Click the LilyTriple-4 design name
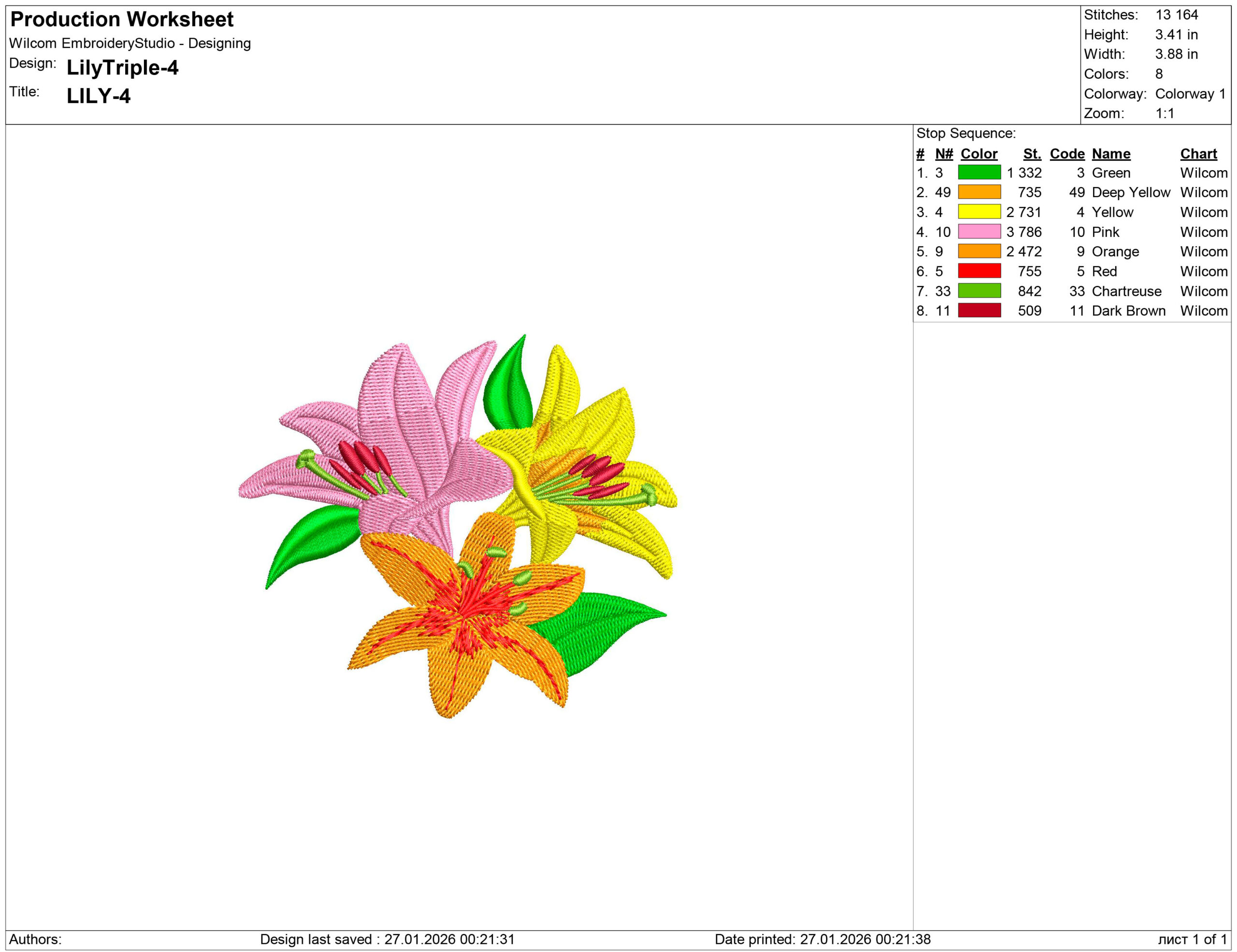 point(122,68)
